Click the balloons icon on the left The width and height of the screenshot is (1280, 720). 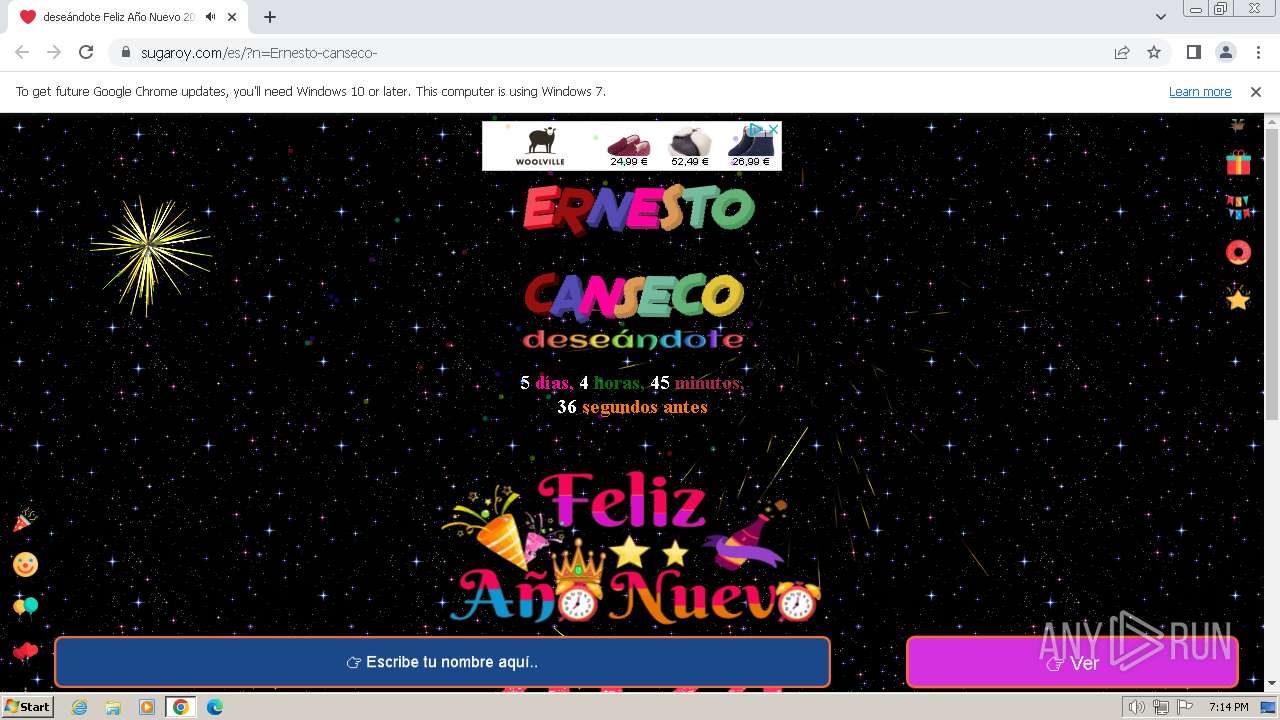[25, 607]
